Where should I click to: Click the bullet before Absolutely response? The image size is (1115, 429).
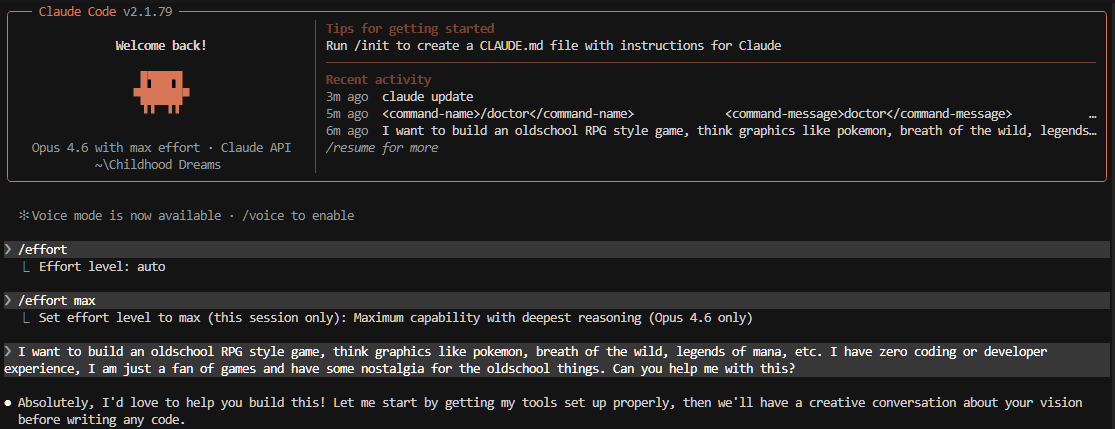pos(8,403)
